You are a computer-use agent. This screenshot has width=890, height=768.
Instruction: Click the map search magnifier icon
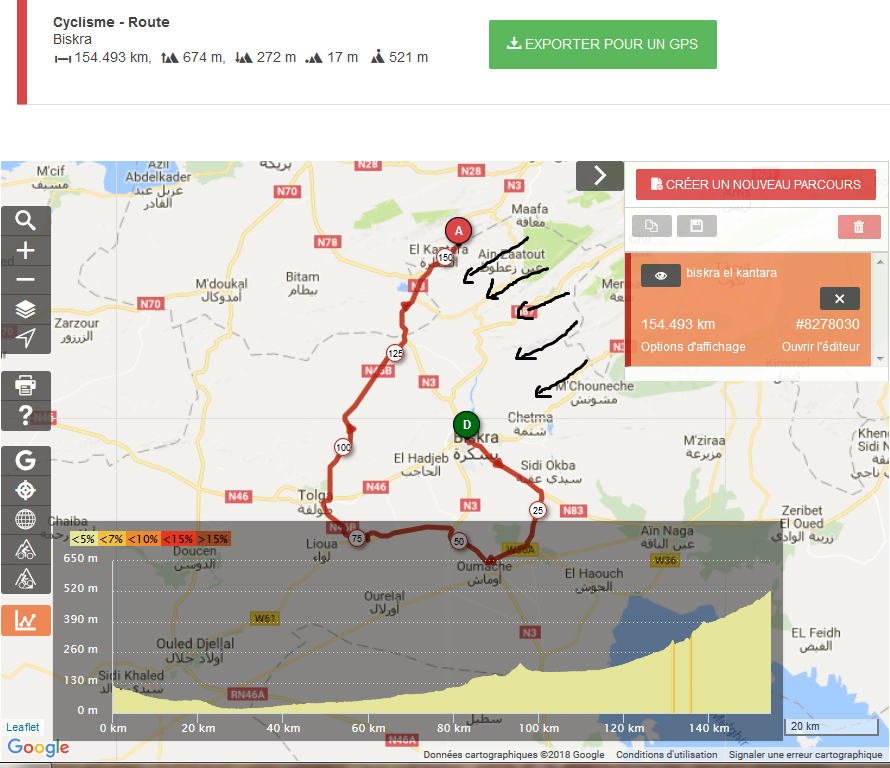pos(26,220)
